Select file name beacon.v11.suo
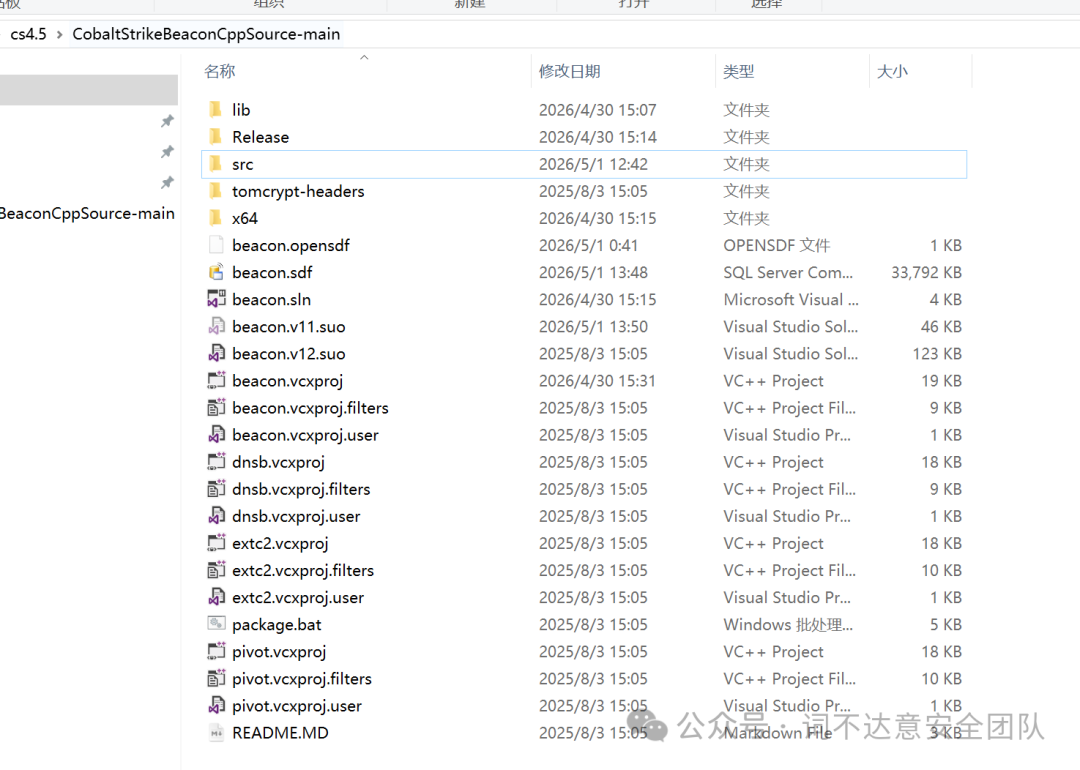1080x770 pixels. [289, 326]
